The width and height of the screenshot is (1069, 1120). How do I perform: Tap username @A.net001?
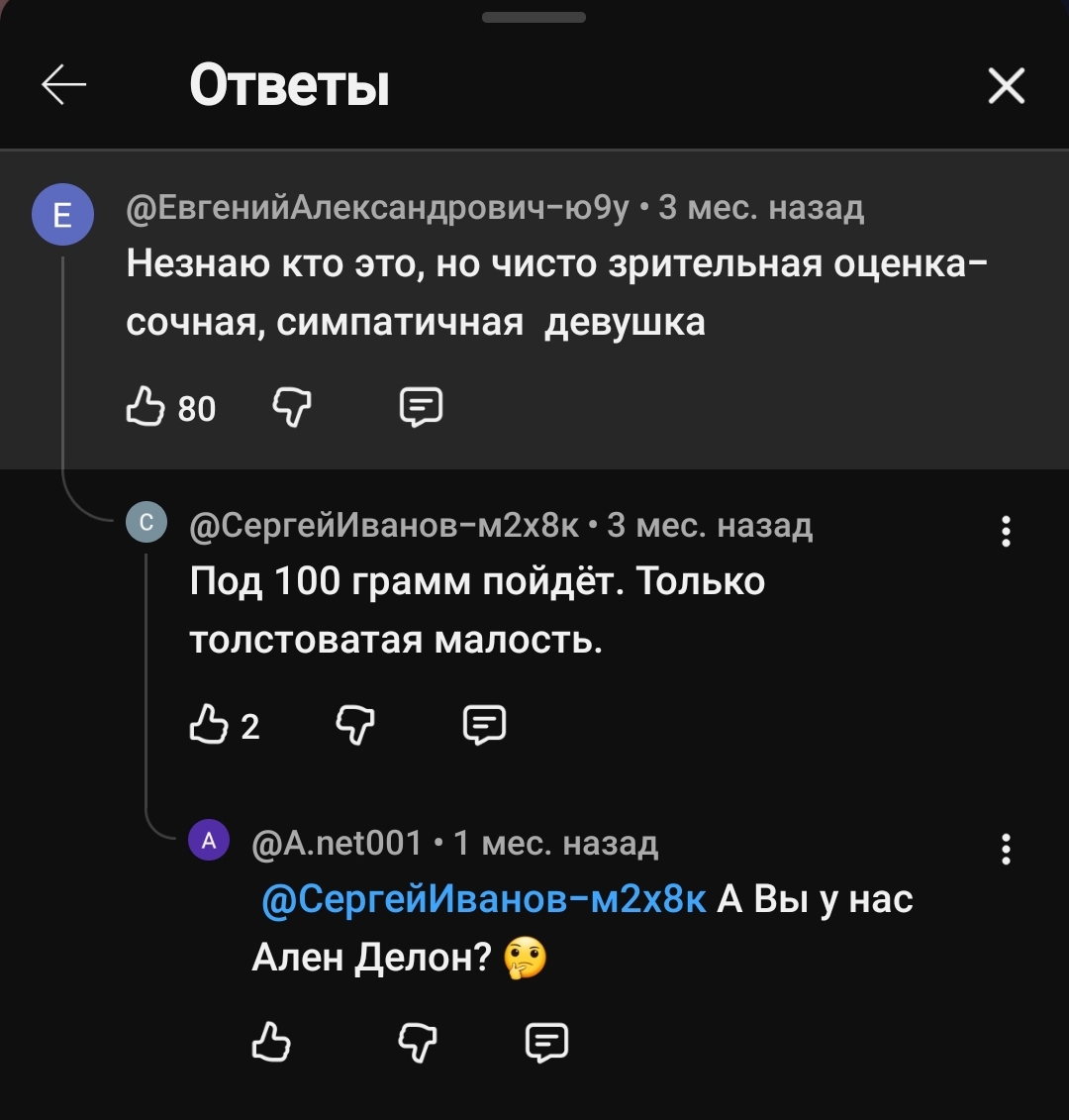point(338,843)
